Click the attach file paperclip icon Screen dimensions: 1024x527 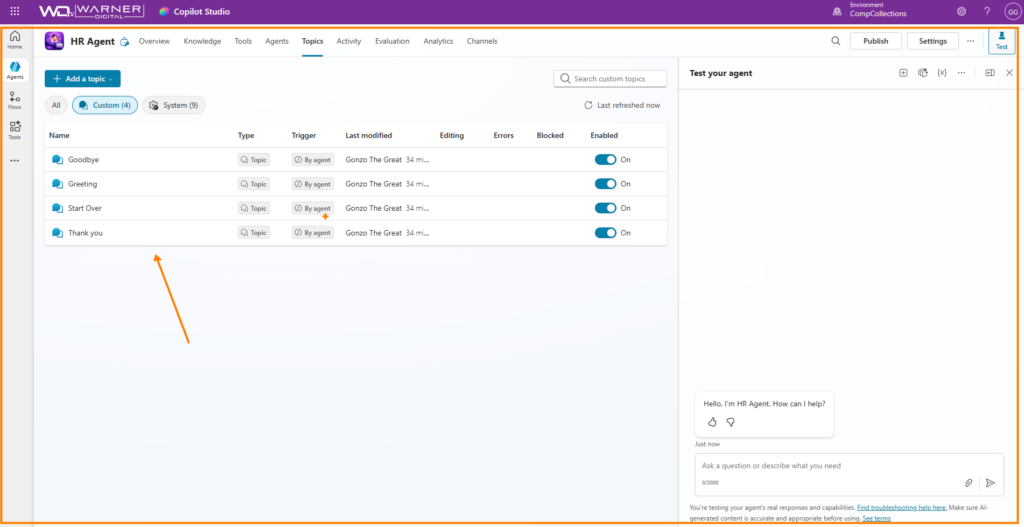[x=968, y=482]
